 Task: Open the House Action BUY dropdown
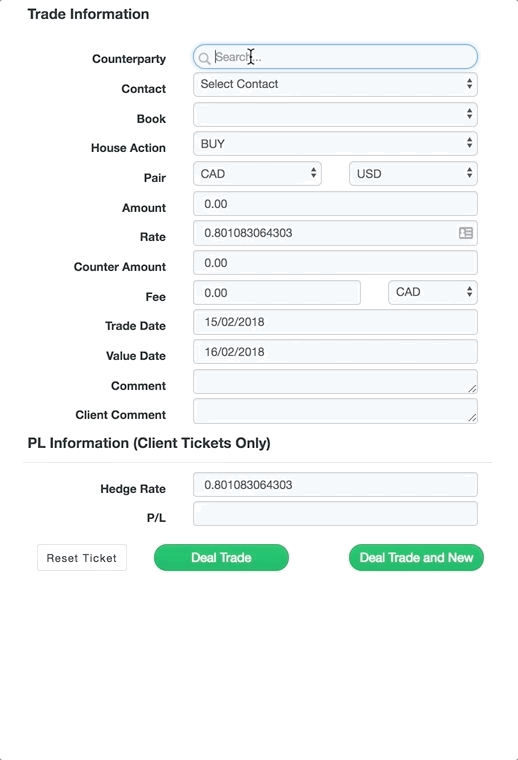click(x=335, y=144)
